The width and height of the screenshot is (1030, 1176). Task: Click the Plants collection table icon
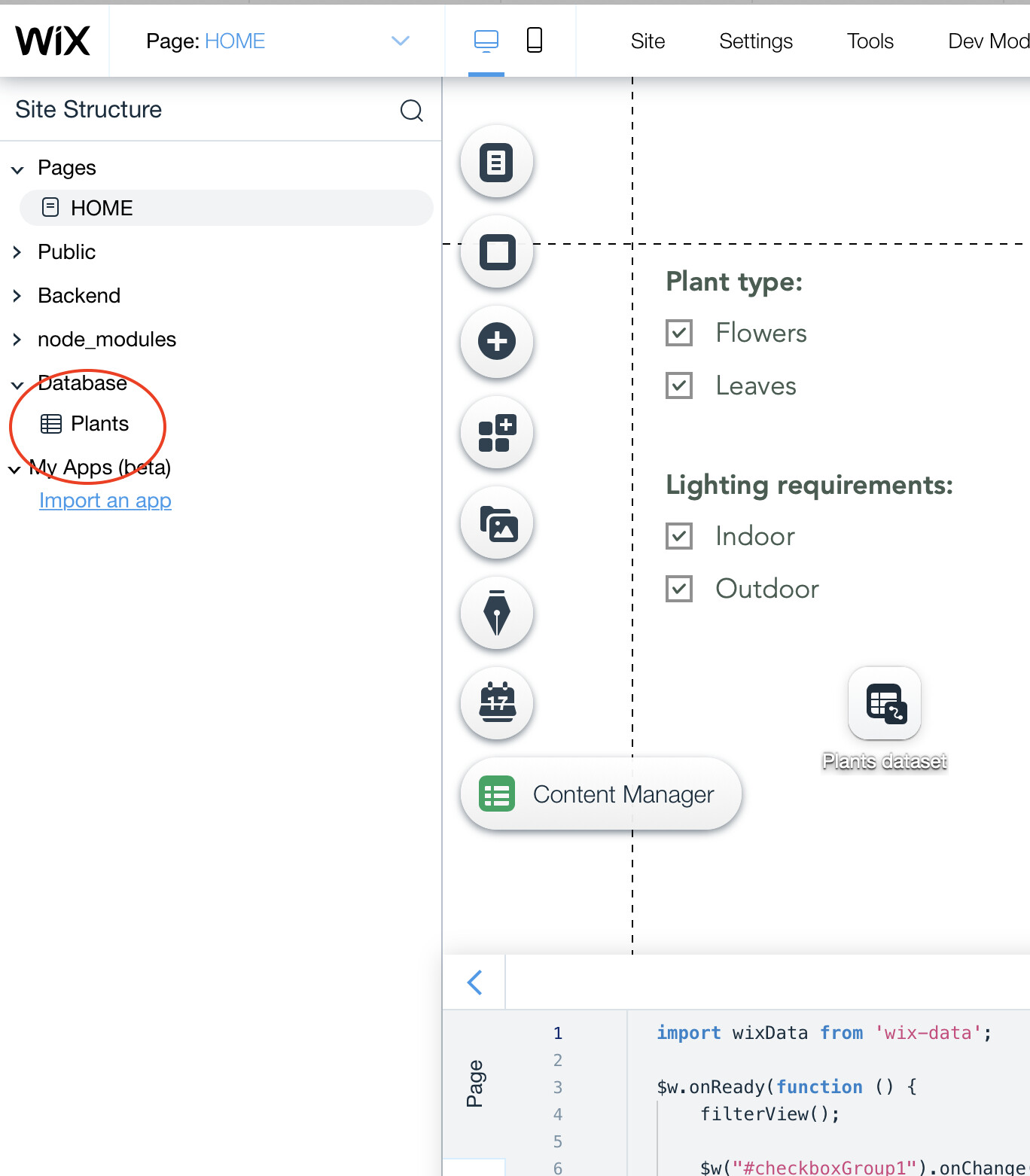51,424
